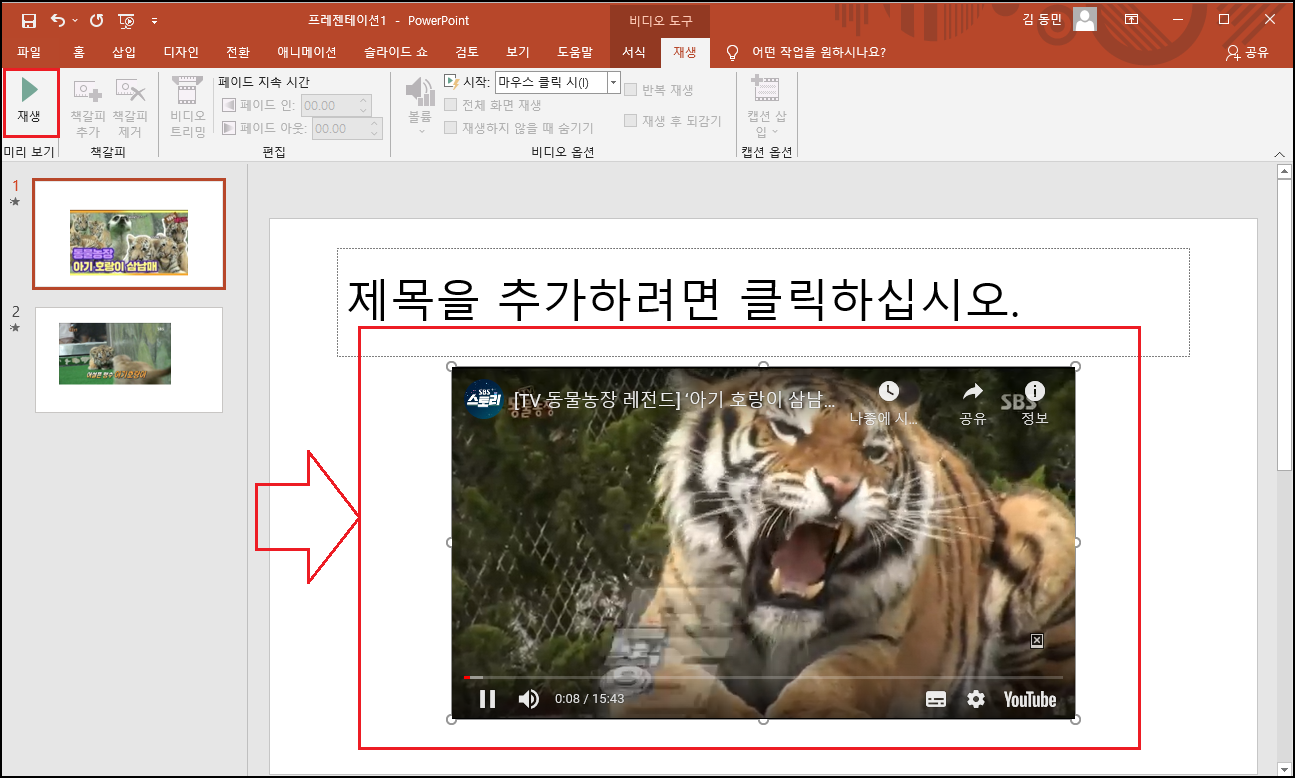
Task: Click the Remove Bookmark icon
Action: pyautogui.click(x=130, y=93)
